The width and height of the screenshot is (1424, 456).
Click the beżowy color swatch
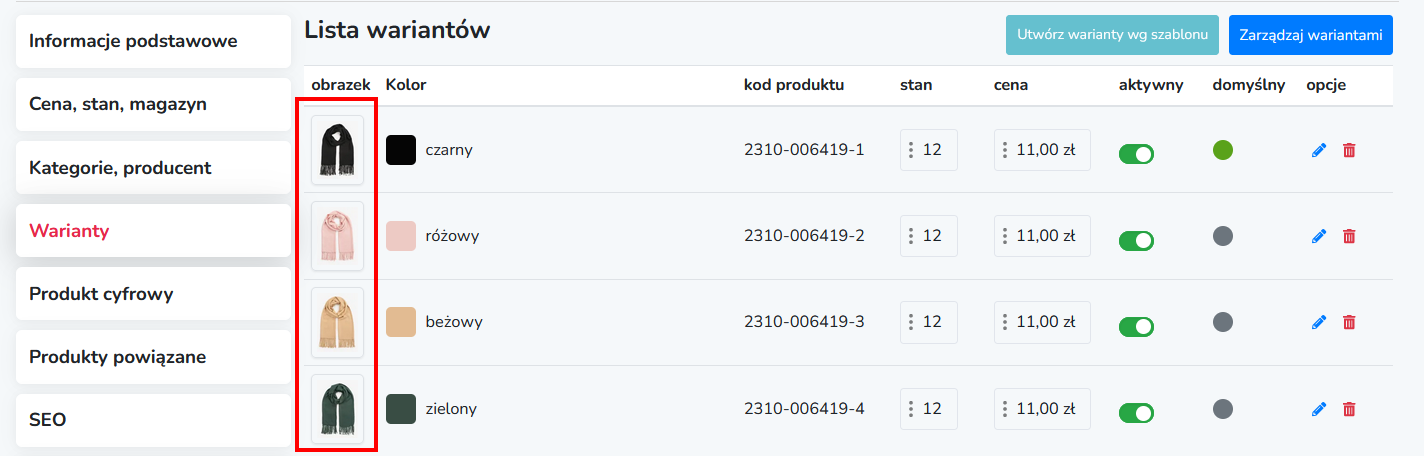click(401, 322)
